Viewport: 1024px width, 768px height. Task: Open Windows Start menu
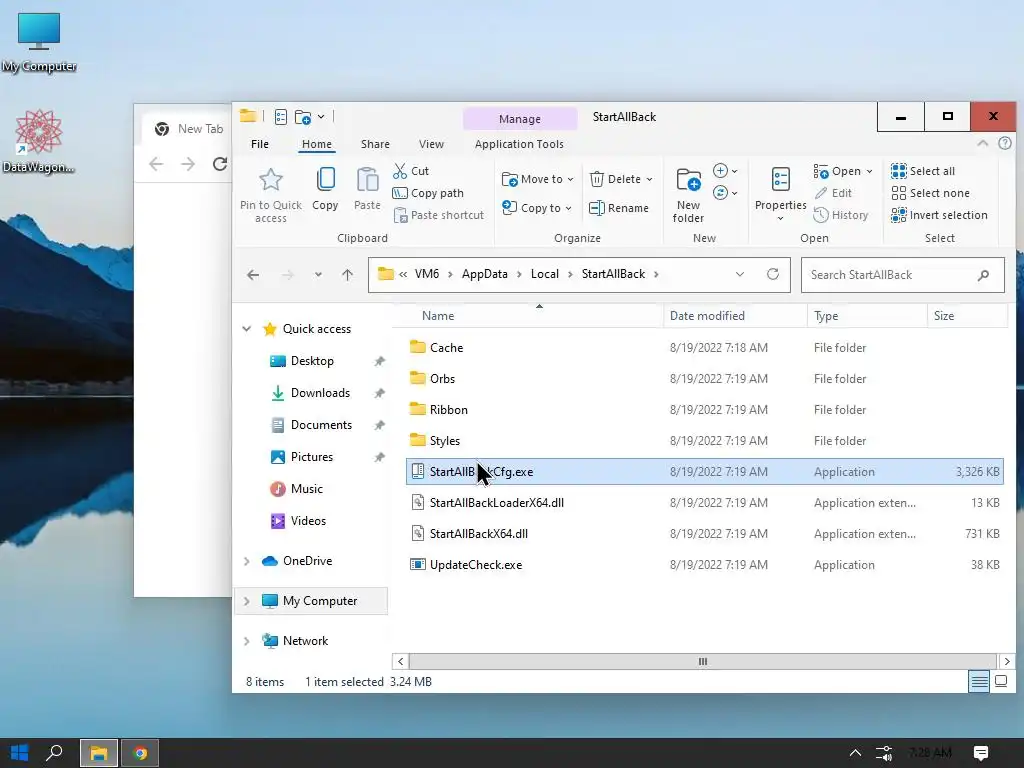(x=20, y=753)
